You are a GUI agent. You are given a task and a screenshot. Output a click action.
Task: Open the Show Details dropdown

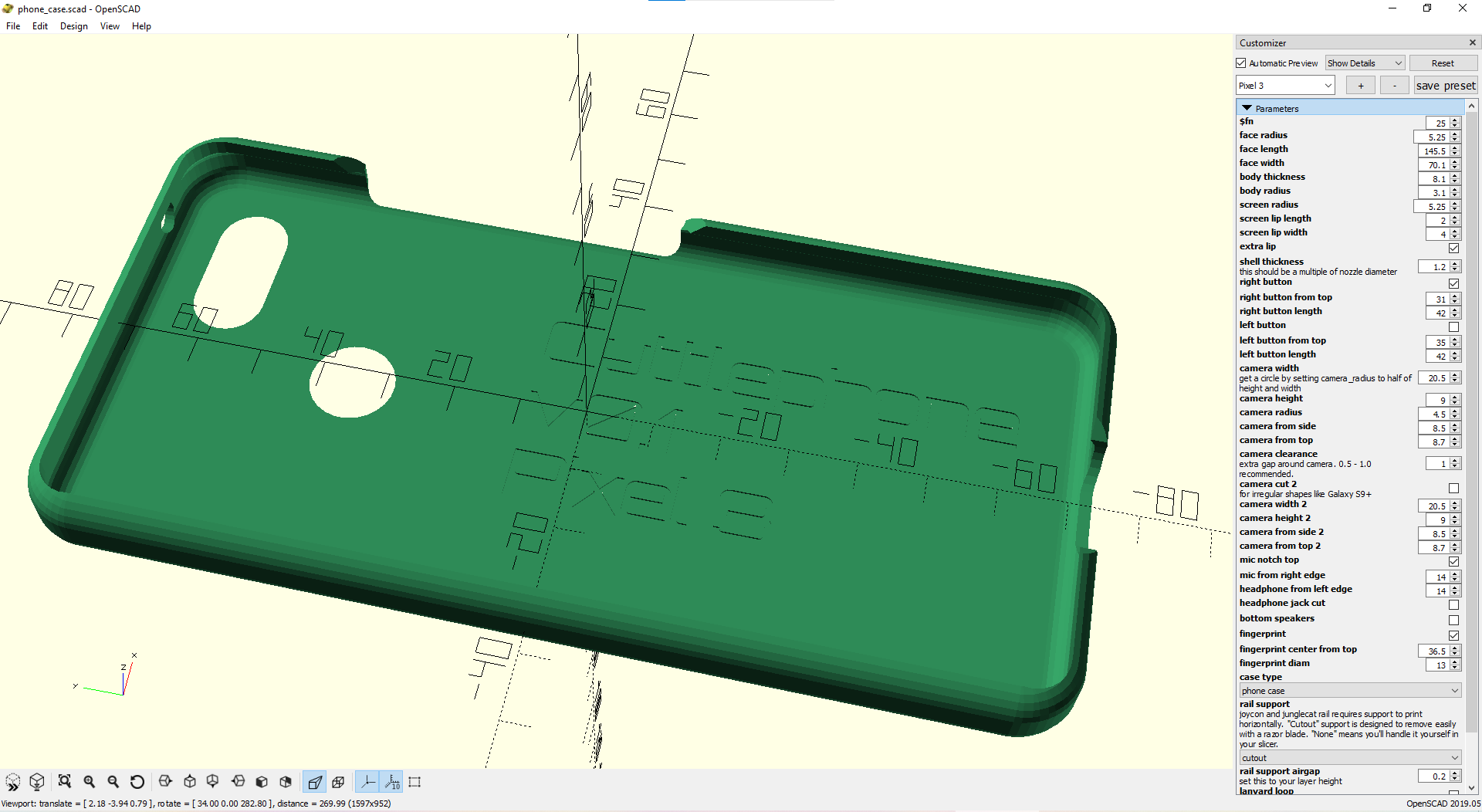tap(1365, 63)
